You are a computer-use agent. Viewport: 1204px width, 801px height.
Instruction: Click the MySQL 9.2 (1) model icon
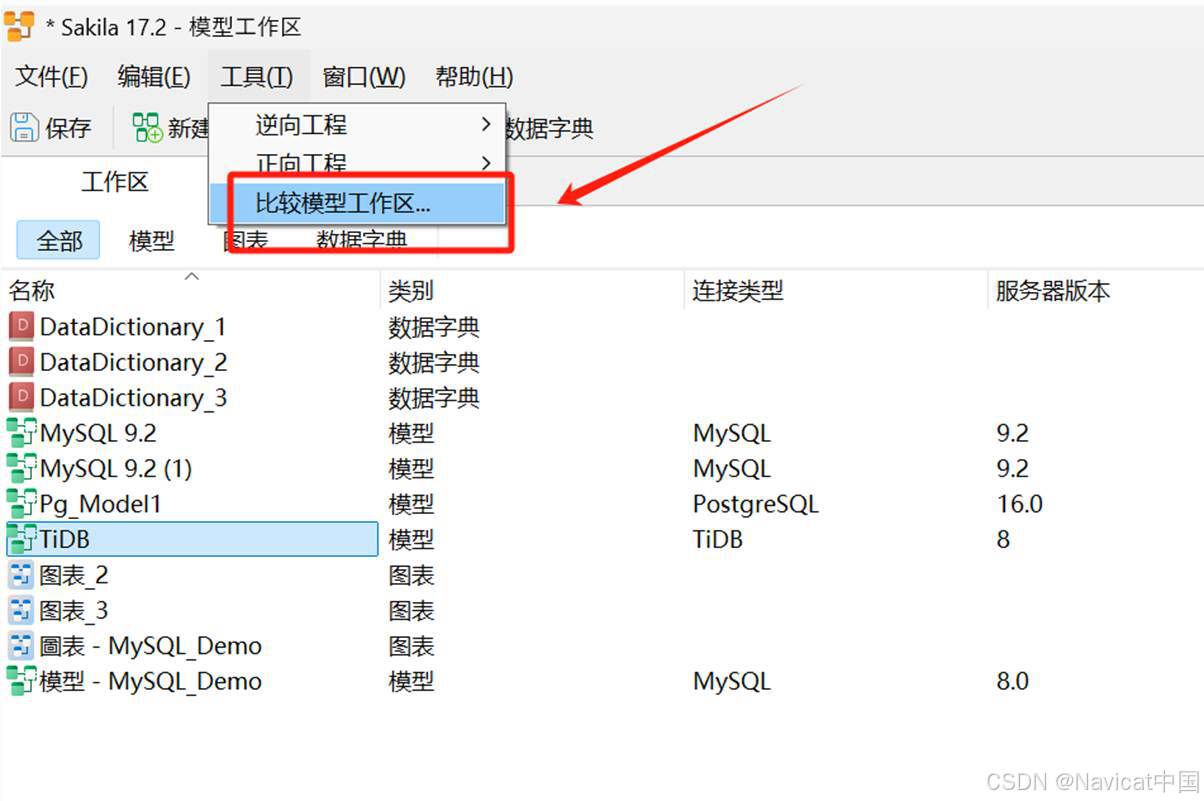21,468
